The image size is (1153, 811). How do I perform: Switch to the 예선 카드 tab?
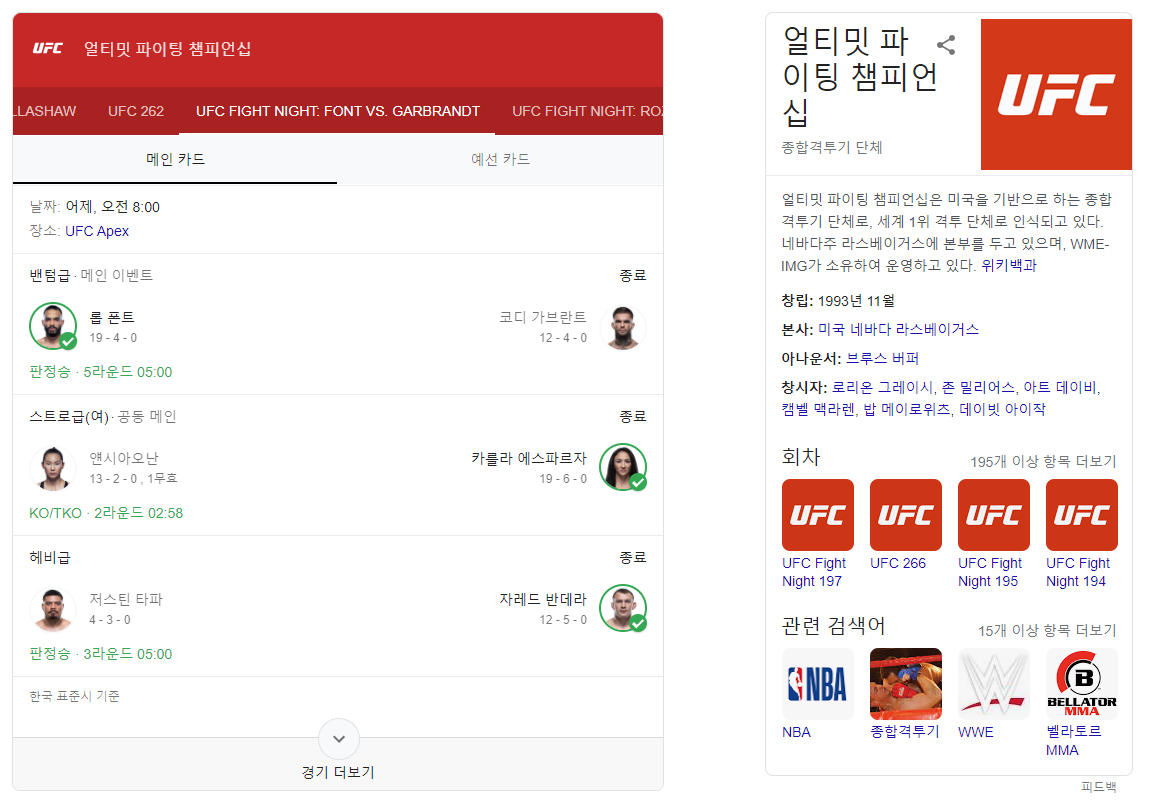click(499, 160)
